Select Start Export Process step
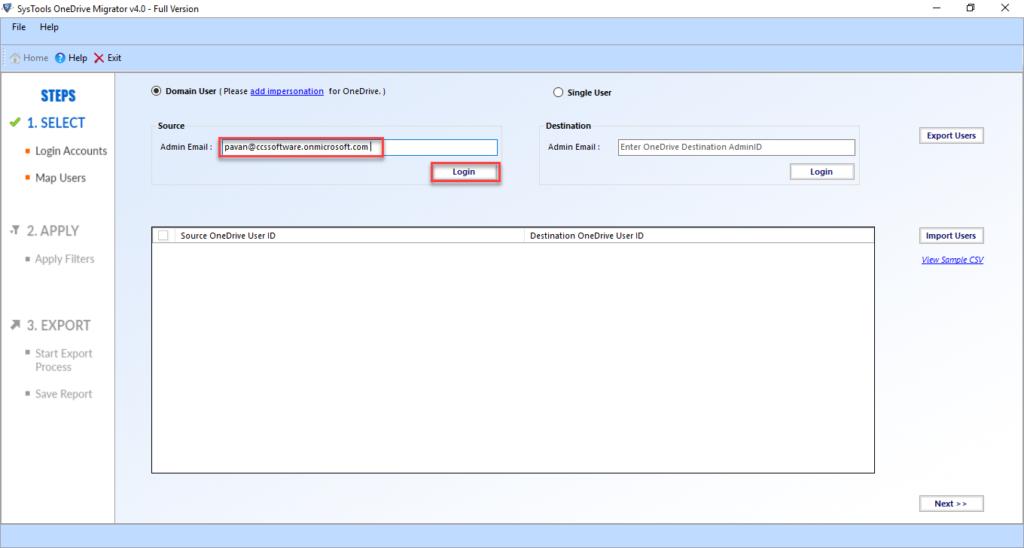 click(63, 360)
